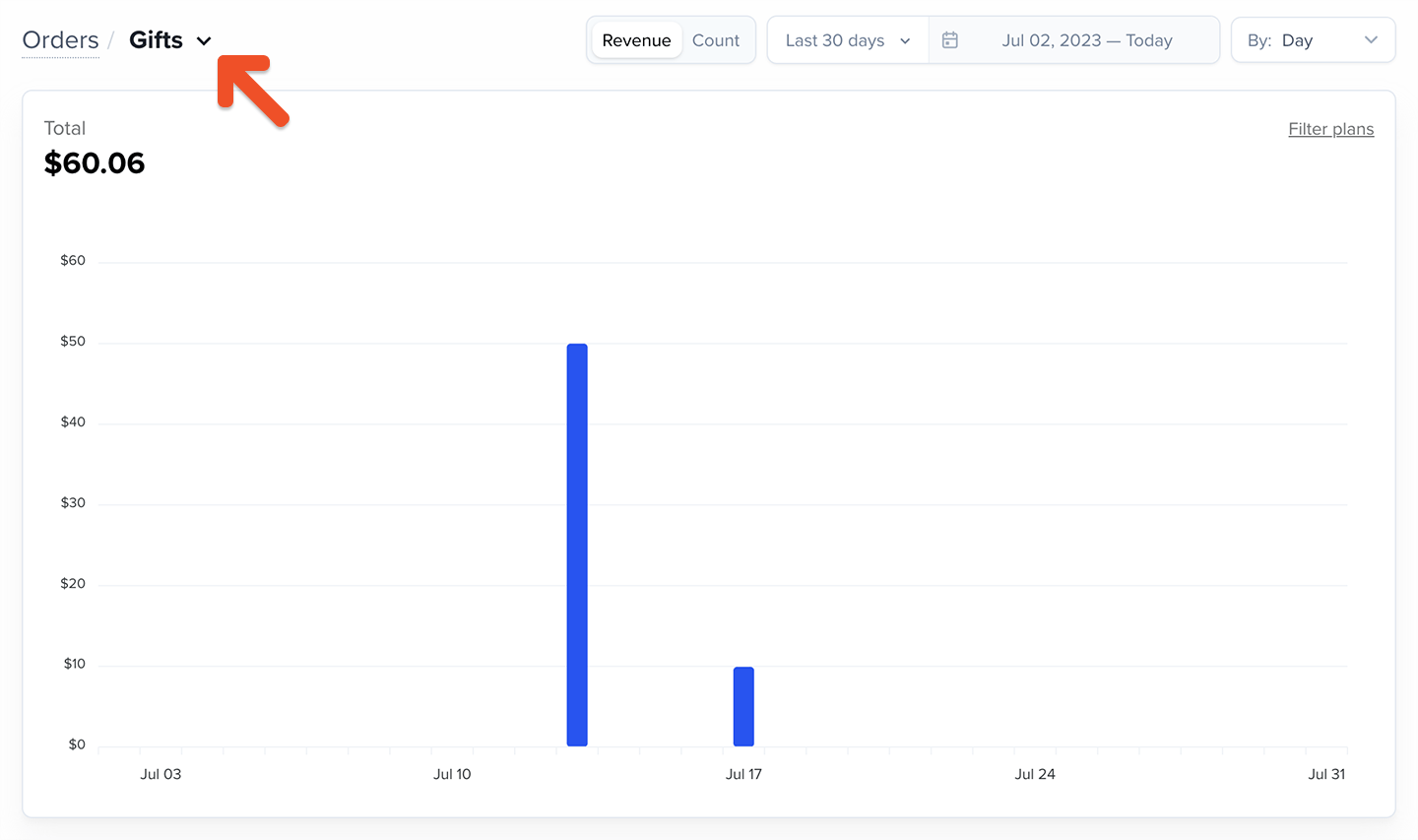
Task: Click the Jul 31 axis label
Action: point(1326,774)
